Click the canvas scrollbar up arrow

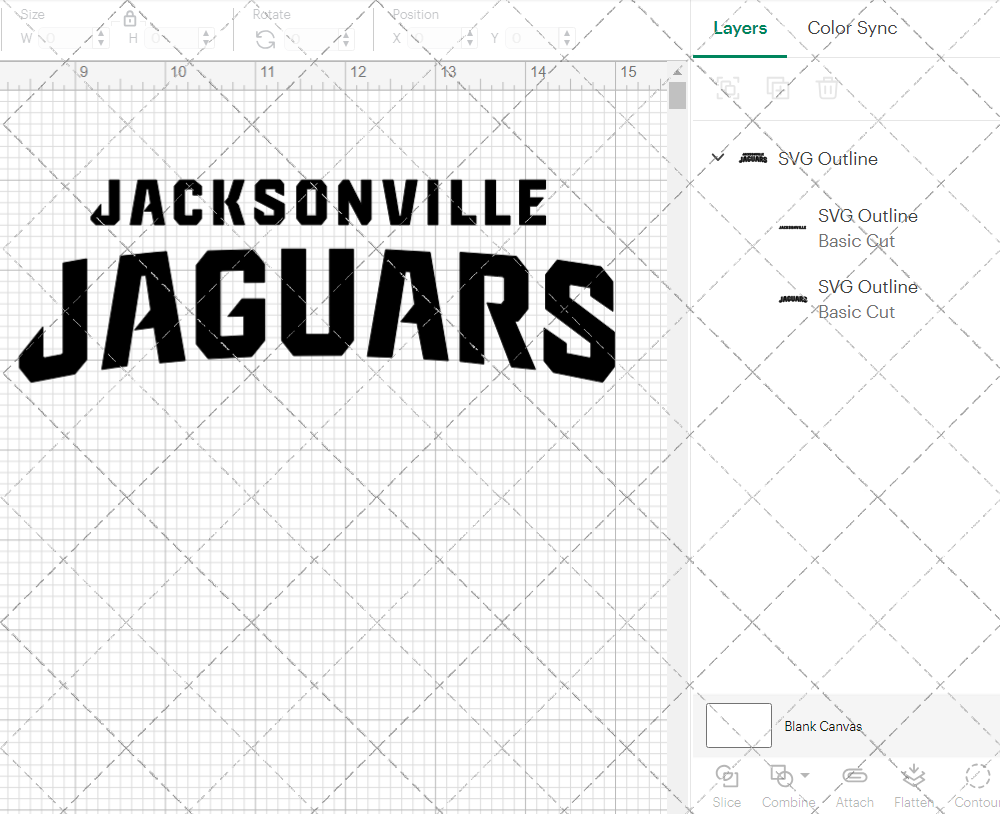[x=678, y=70]
